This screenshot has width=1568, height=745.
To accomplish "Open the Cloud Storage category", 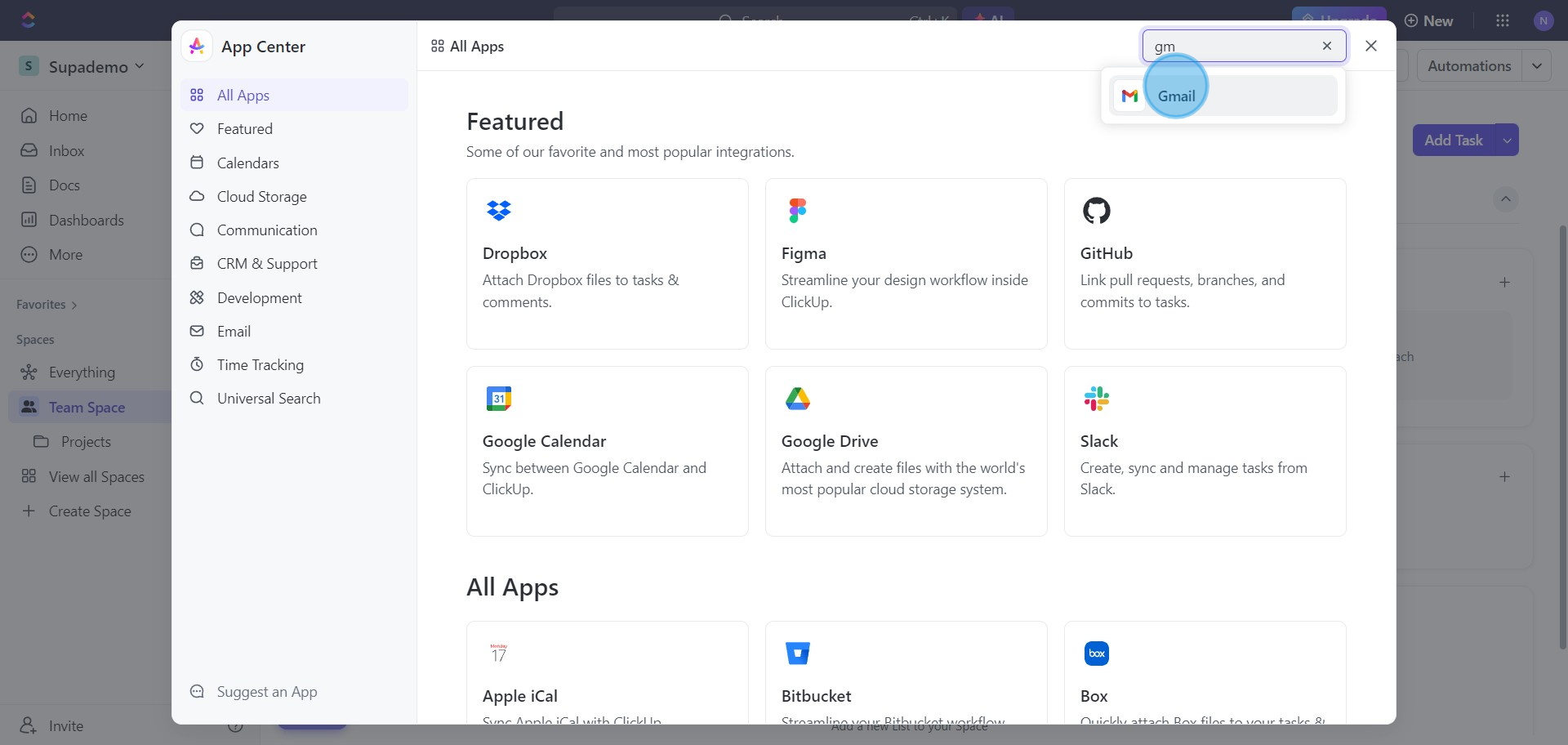I will click(294, 196).
